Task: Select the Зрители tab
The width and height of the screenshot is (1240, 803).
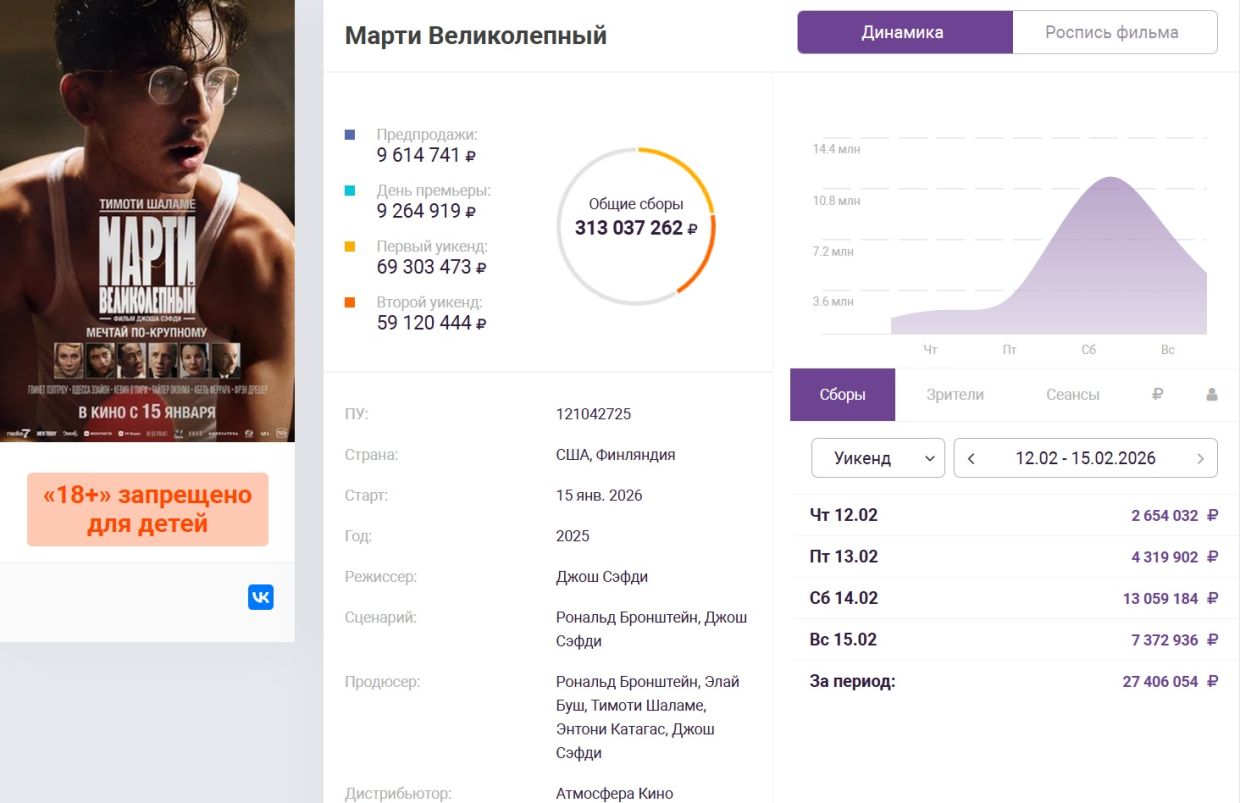Action: [x=955, y=395]
